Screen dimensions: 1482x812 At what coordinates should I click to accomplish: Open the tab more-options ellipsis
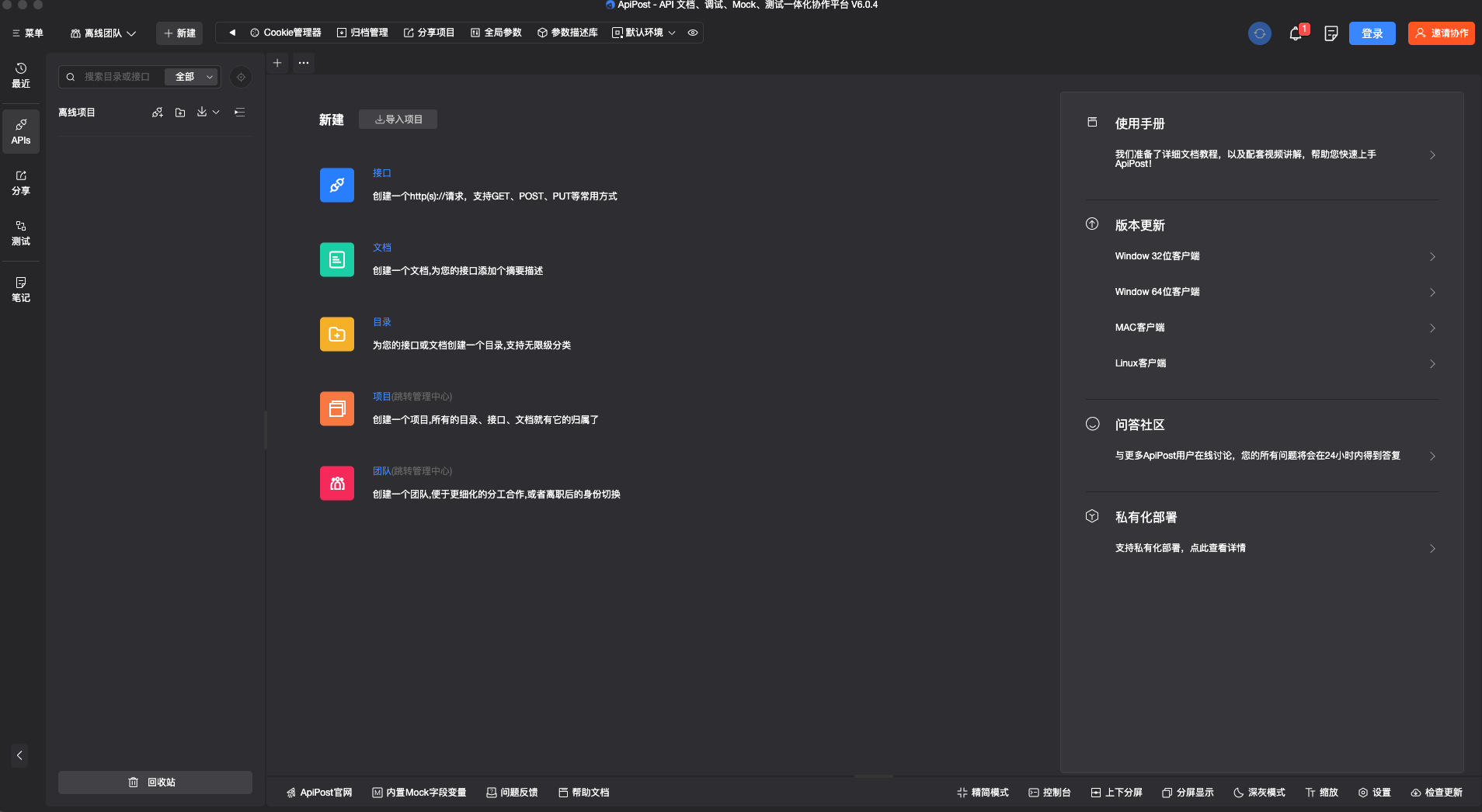click(304, 63)
